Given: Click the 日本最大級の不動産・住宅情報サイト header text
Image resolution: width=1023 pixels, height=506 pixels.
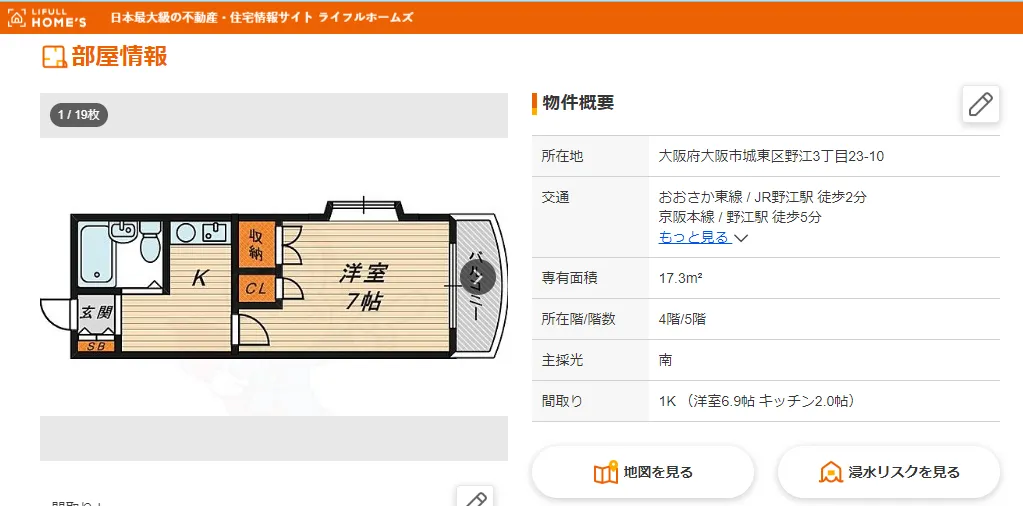Looking at the screenshot, I should 261,18.
